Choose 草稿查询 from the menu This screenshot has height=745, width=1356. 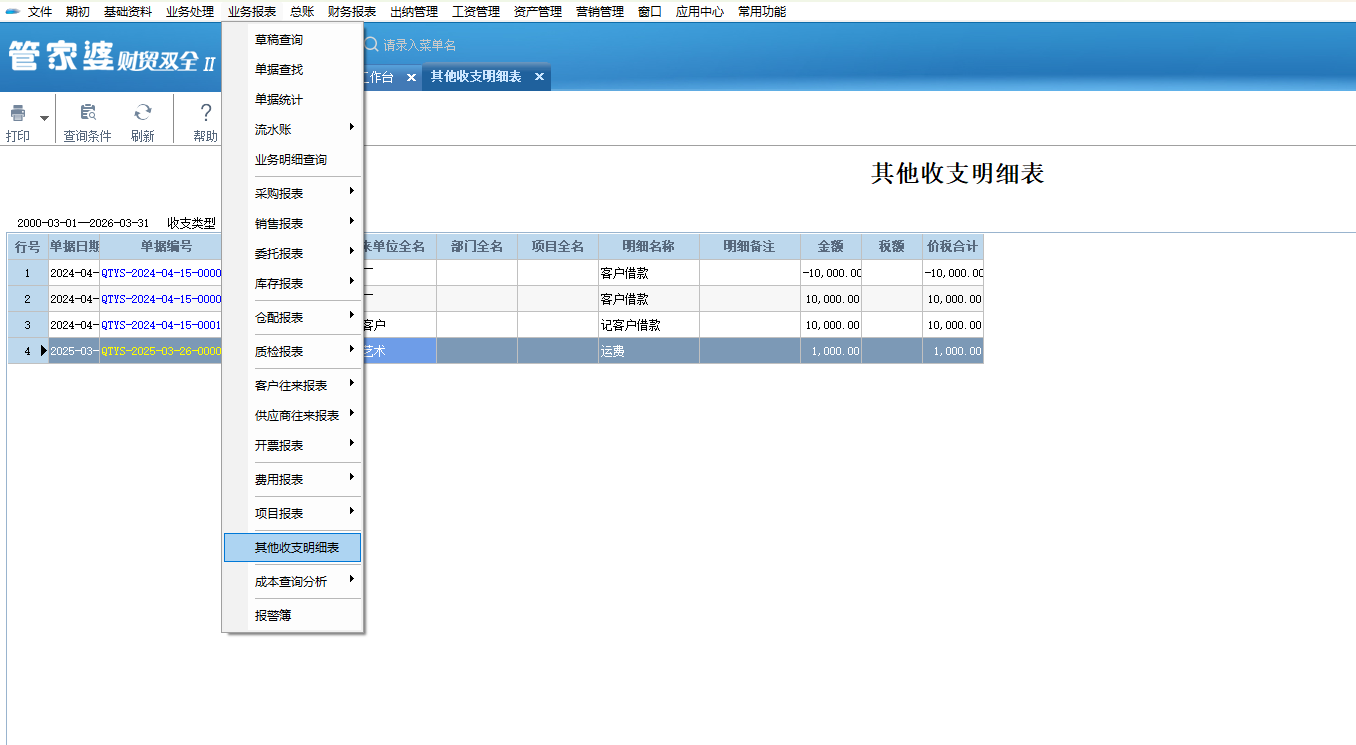tap(279, 40)
